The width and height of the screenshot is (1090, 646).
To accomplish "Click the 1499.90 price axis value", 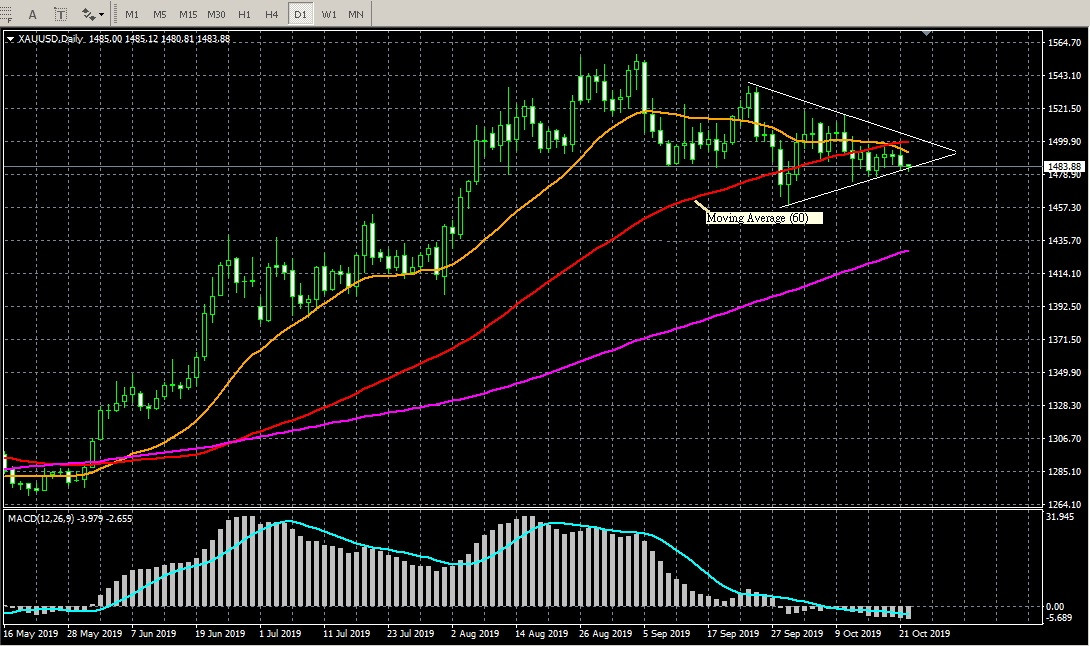I will coord(1064,141).
